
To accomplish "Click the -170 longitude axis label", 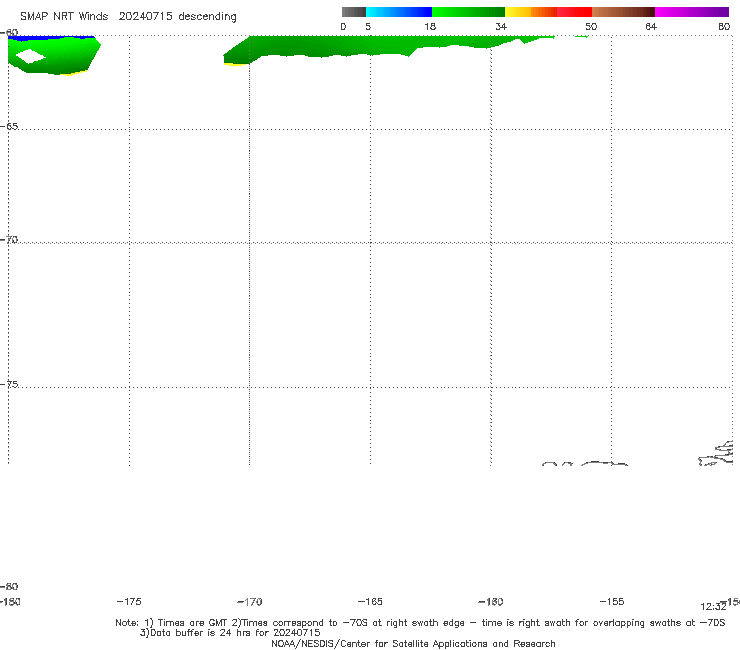I will click(x=250, y=602).
